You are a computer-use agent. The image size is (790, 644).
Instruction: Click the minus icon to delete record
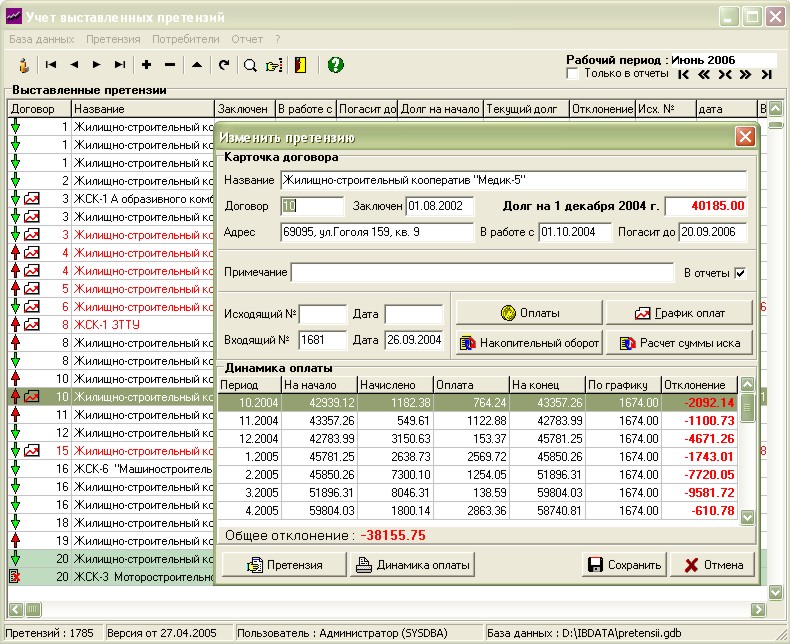tap(170, 65)
